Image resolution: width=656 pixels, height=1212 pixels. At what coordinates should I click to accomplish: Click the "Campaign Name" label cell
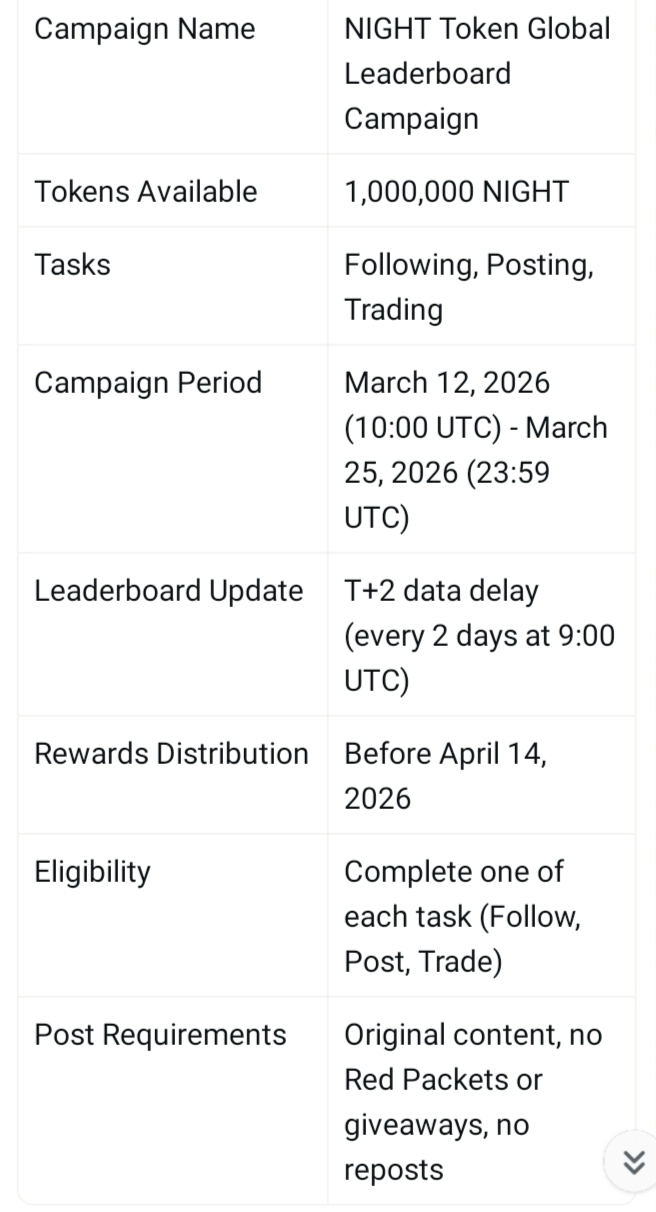pyautogui.click(x=144, y=29)
